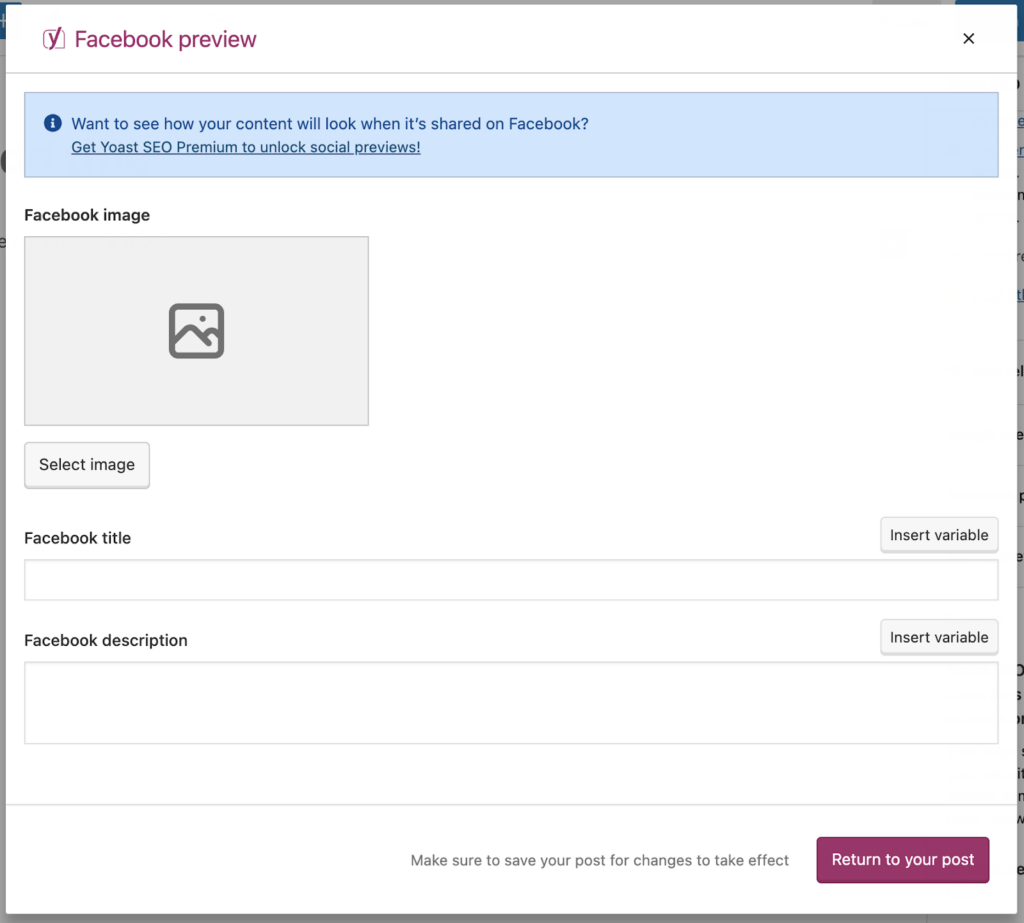Click the 'Facebook description' label

click(x=106, y=640)
